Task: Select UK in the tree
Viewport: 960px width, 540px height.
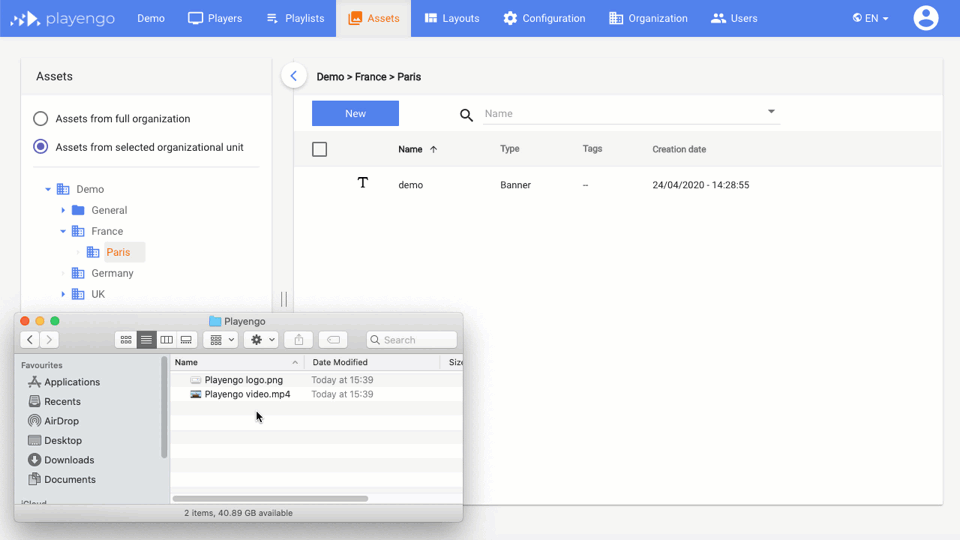Action: pos(98,294)
